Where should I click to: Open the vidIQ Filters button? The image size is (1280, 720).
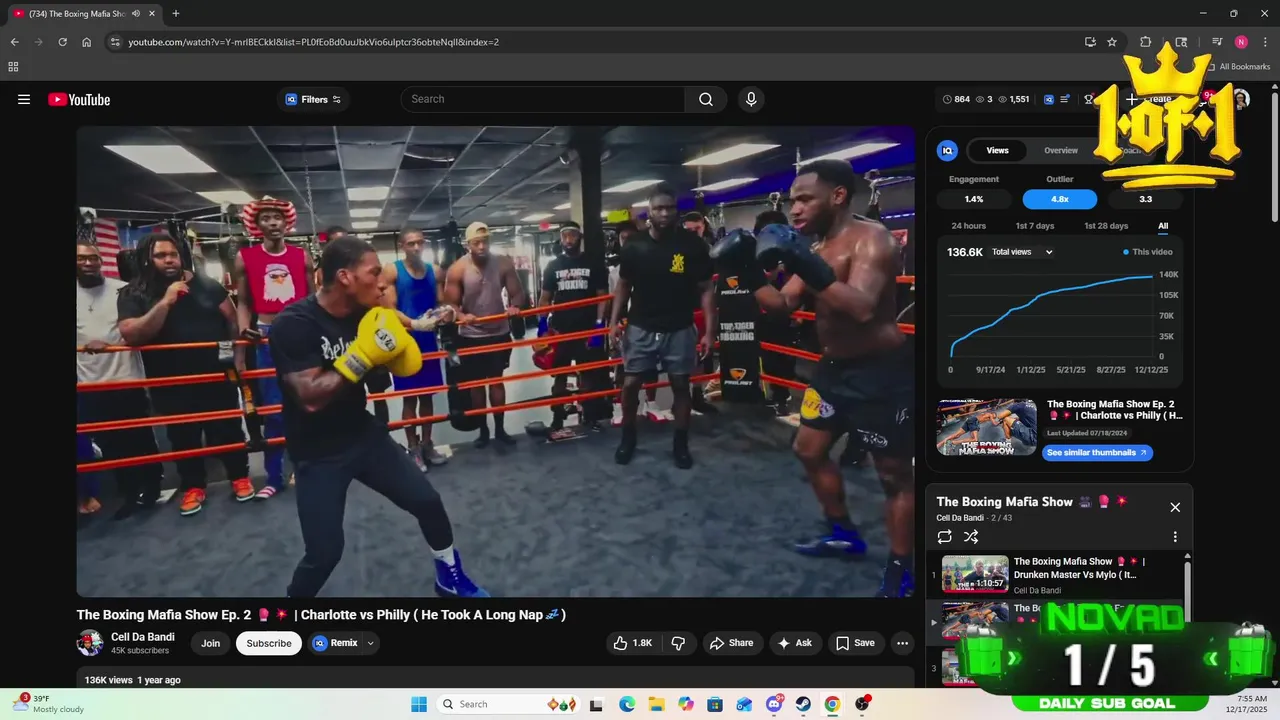[313, 99]
